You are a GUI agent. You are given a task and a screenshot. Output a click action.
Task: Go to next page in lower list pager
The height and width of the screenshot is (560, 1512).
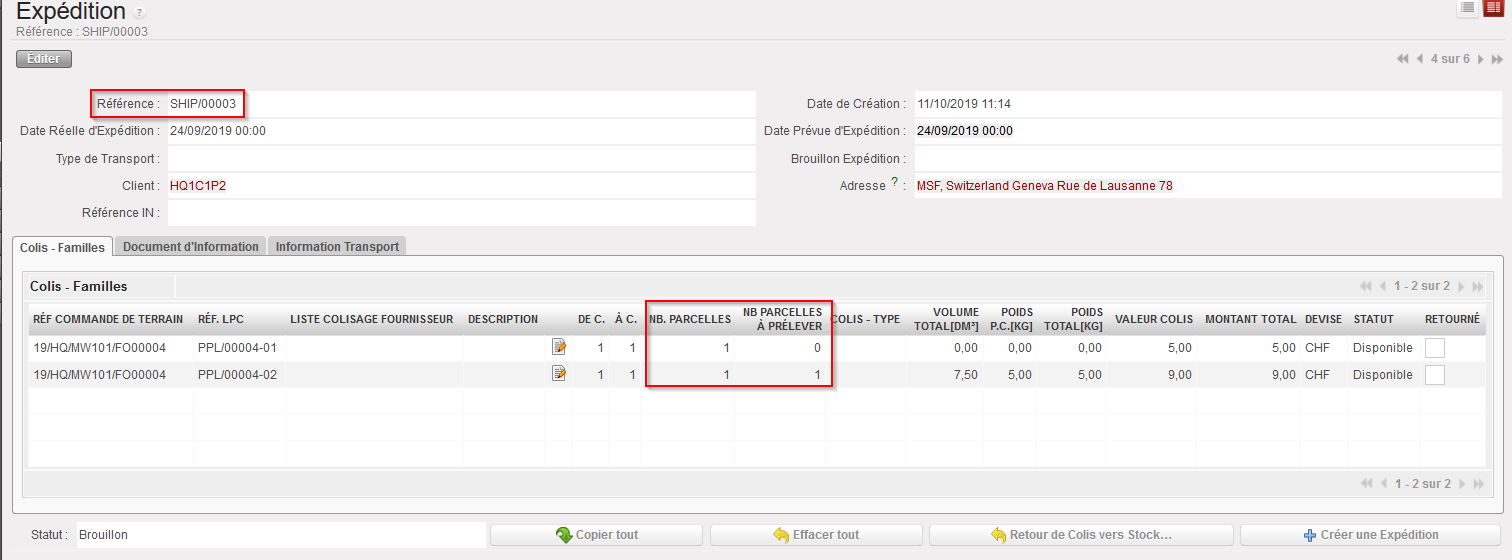[x=1461, y=483]
